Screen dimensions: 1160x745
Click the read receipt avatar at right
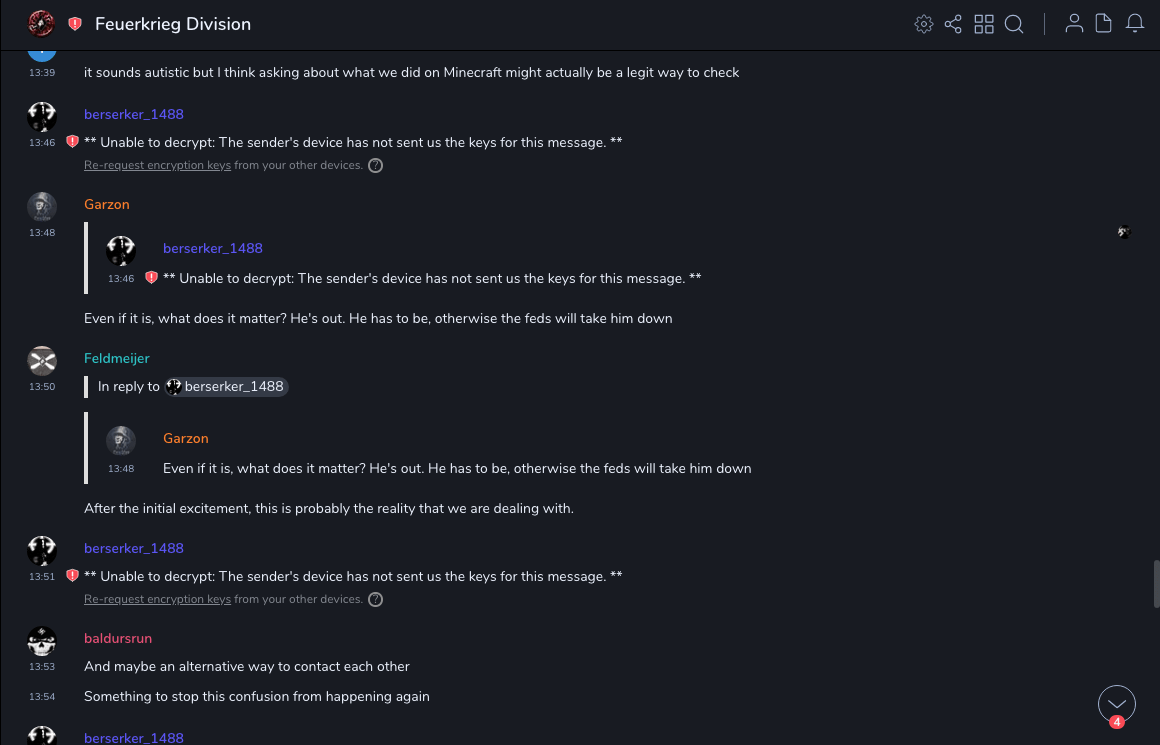(x=1124, y=232)
